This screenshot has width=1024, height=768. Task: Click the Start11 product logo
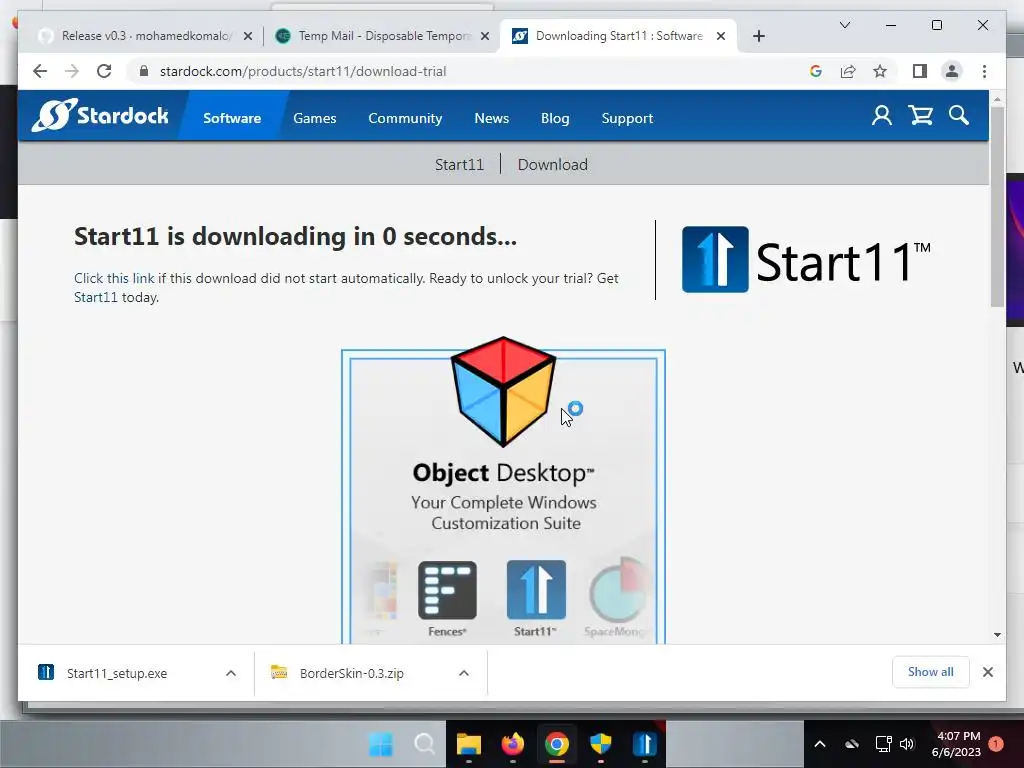806,260
